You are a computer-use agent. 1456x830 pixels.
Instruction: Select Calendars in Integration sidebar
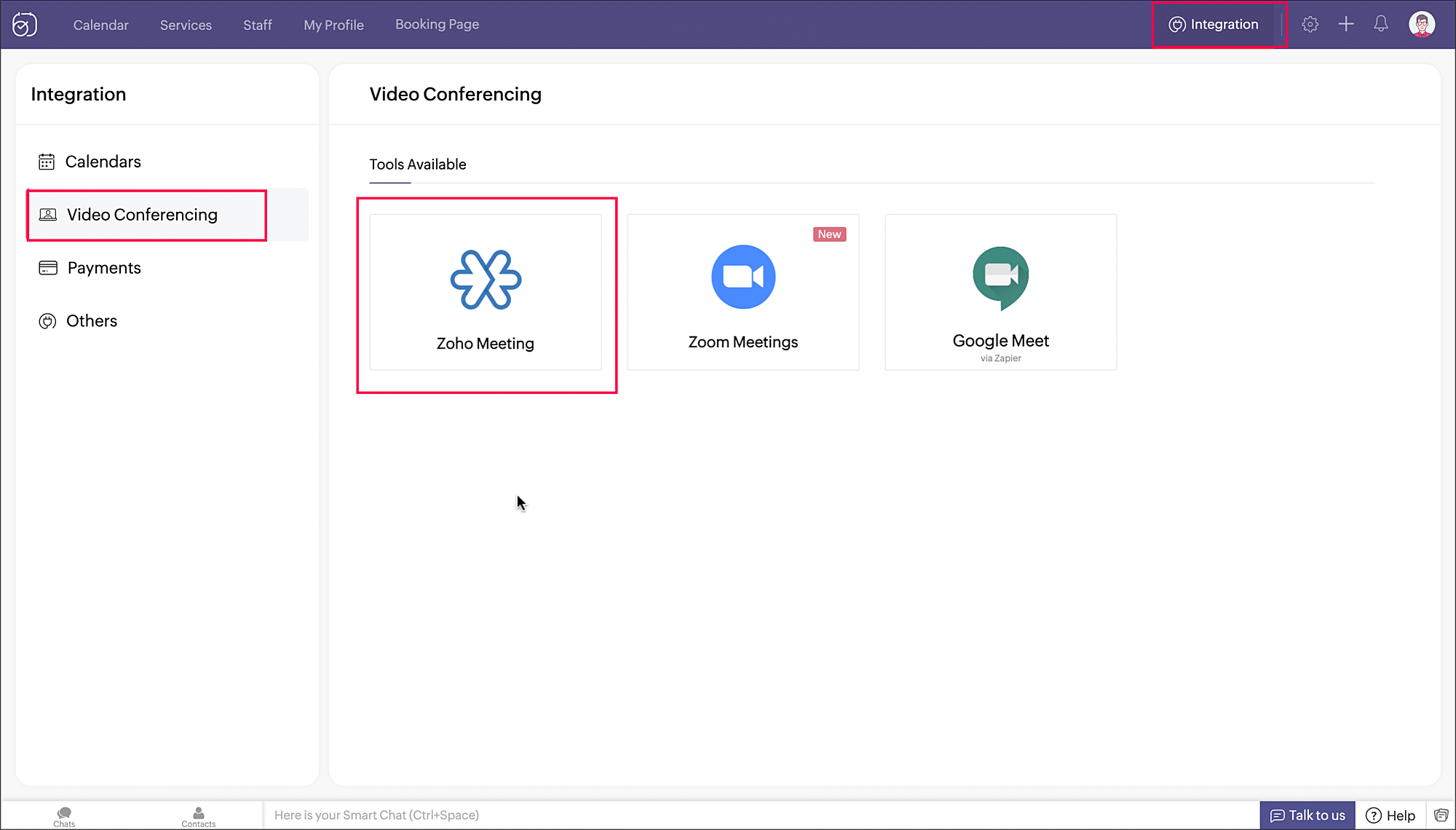click(x=167, y=162)
